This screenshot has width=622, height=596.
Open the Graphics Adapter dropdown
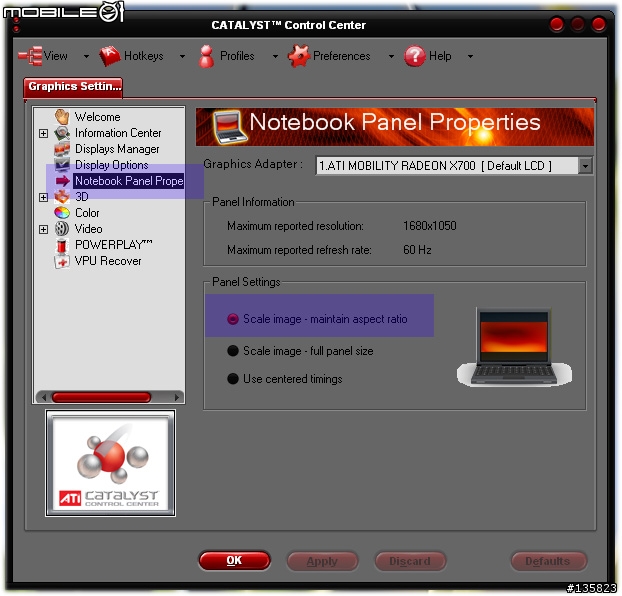(586, 166)
